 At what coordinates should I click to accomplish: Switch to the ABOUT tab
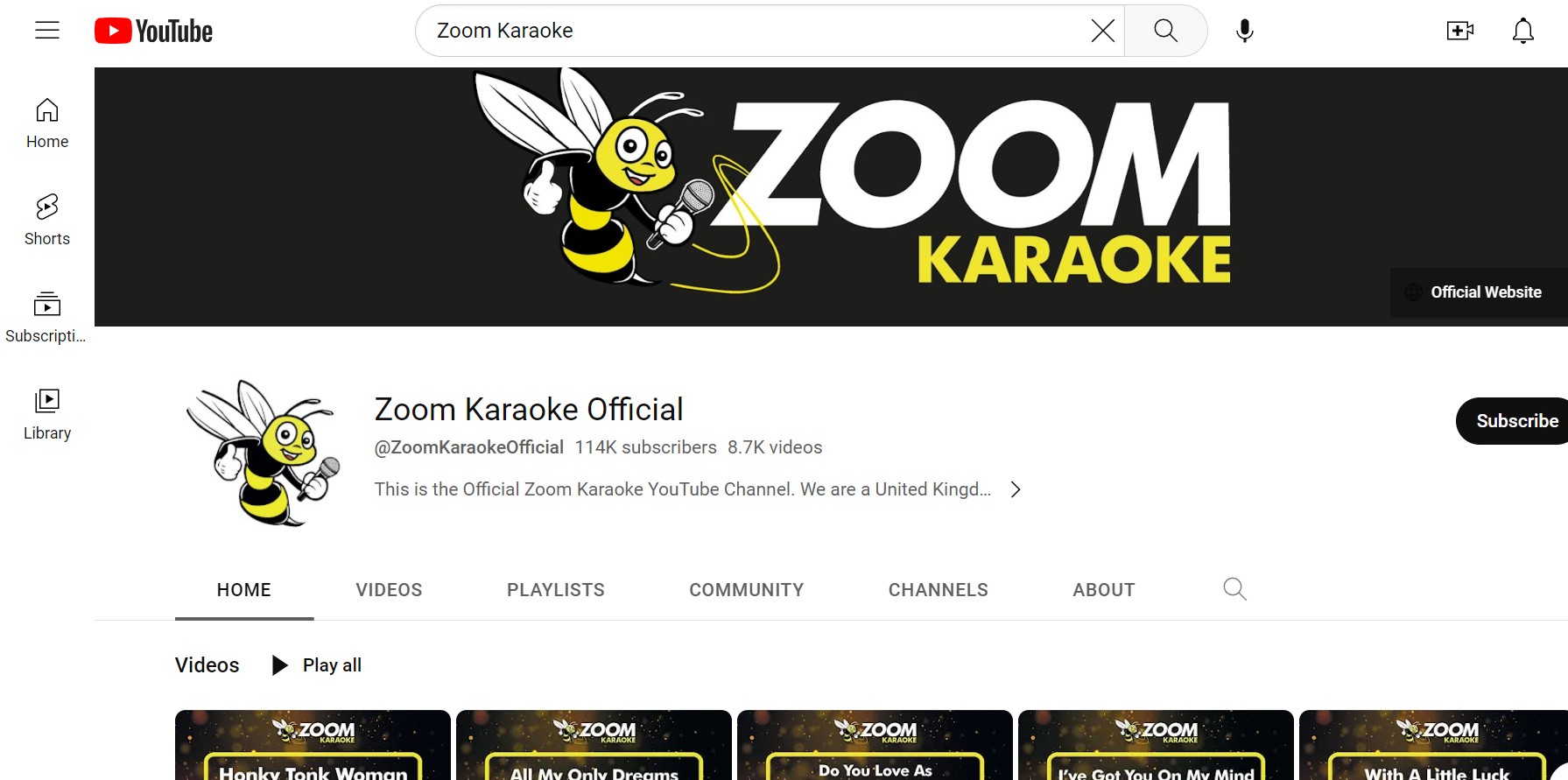pyautogui.click(x=1104, y=590)
